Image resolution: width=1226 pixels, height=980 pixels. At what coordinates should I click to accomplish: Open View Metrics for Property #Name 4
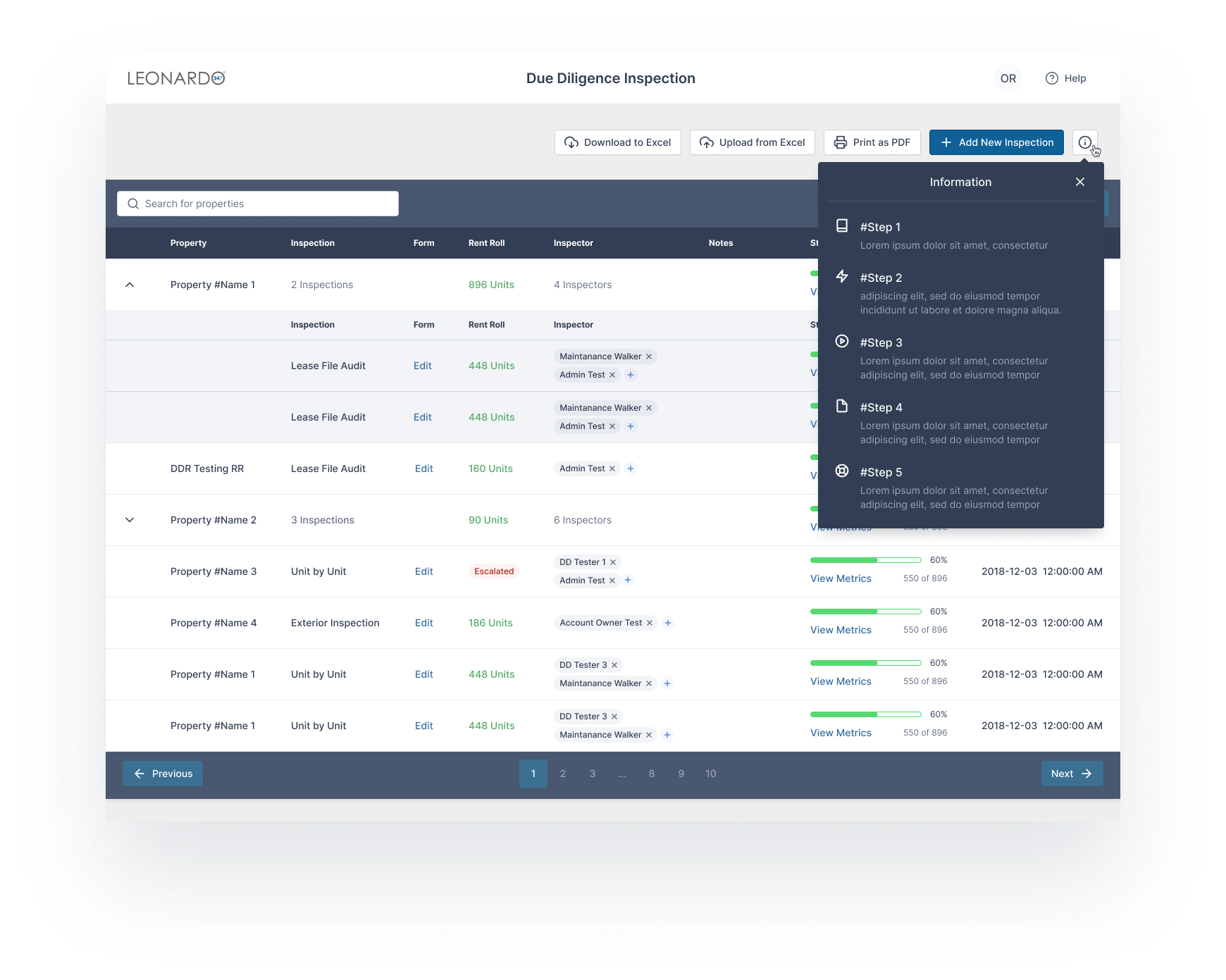tap(841, 630)
